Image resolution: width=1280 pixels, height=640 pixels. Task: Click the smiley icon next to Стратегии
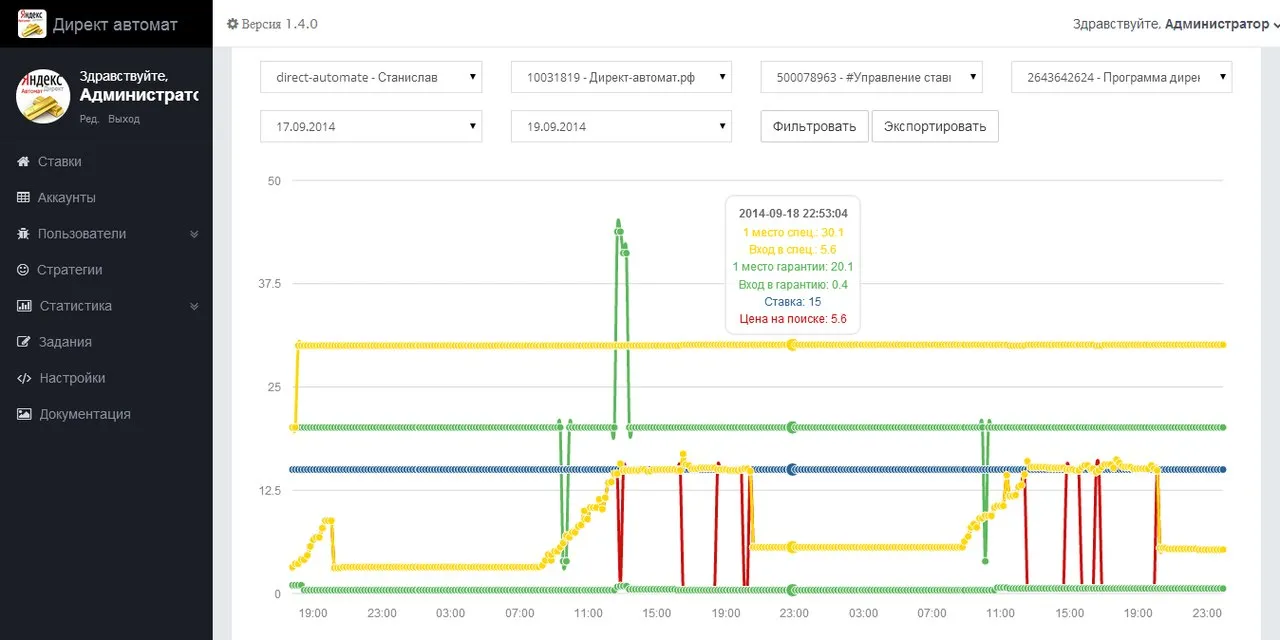(x=23, y=270)
